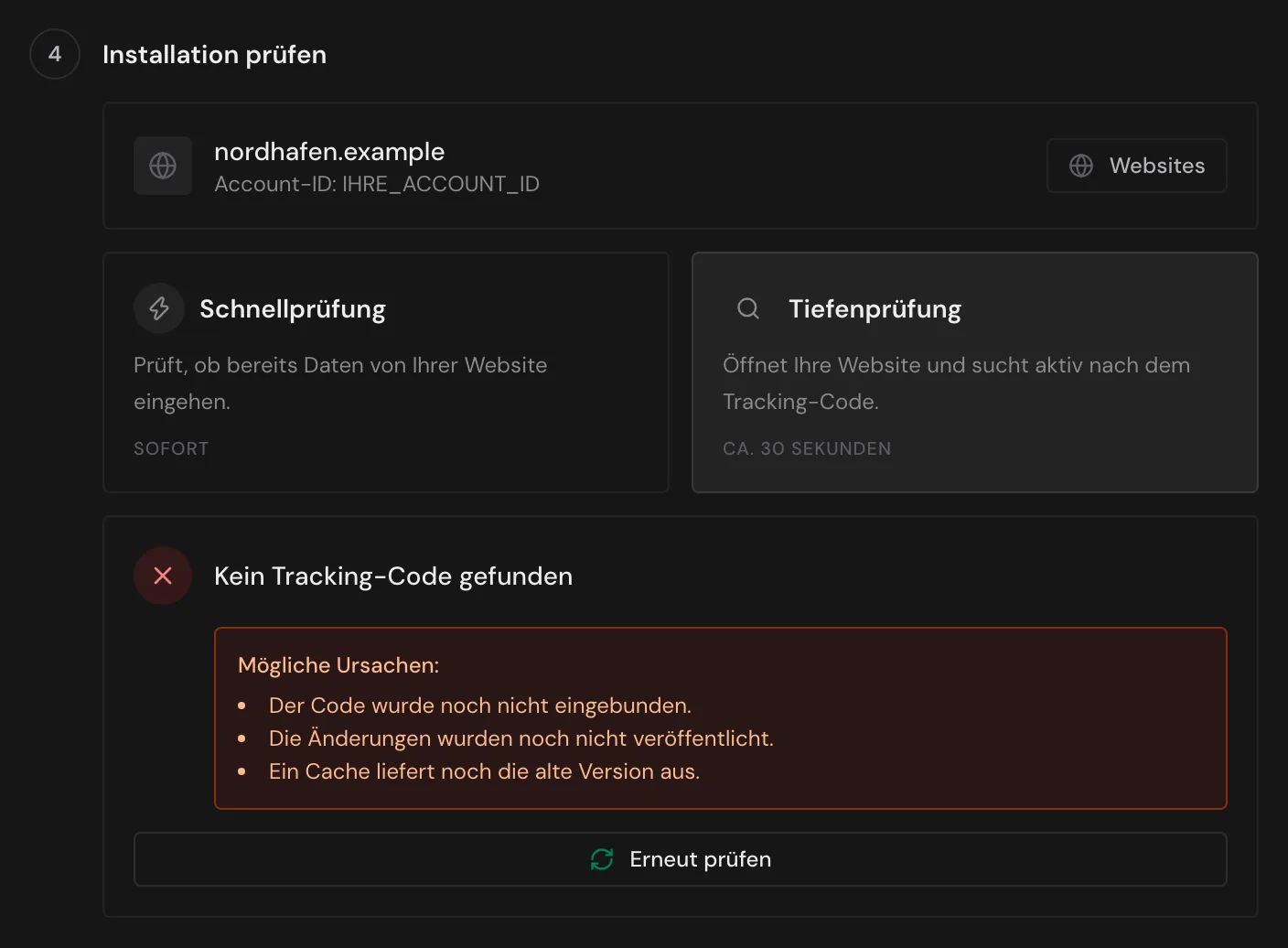Open the Websites button
This screenshot has height=948, width=1288.
[1137, 166]
